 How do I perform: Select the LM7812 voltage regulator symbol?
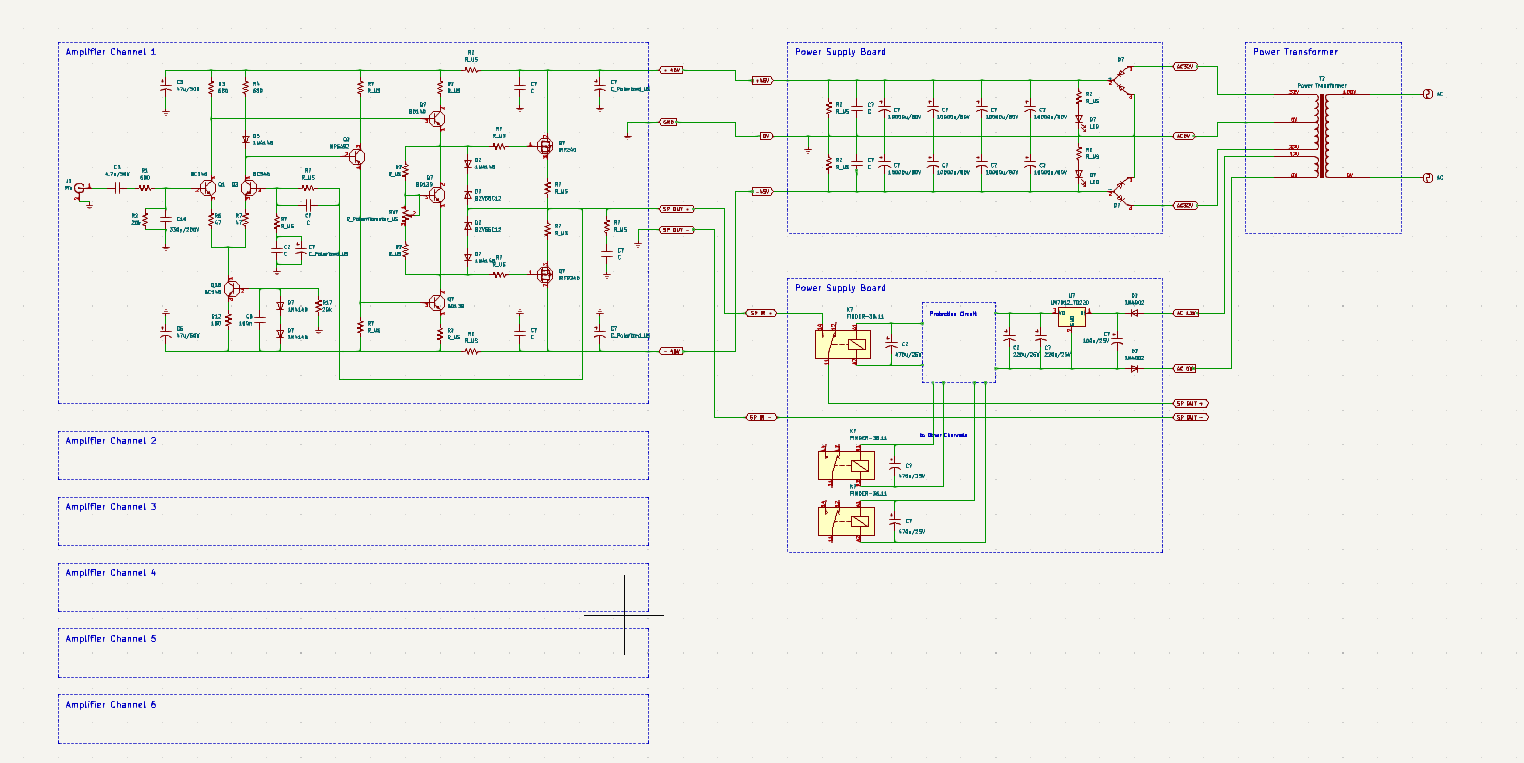1071,317
